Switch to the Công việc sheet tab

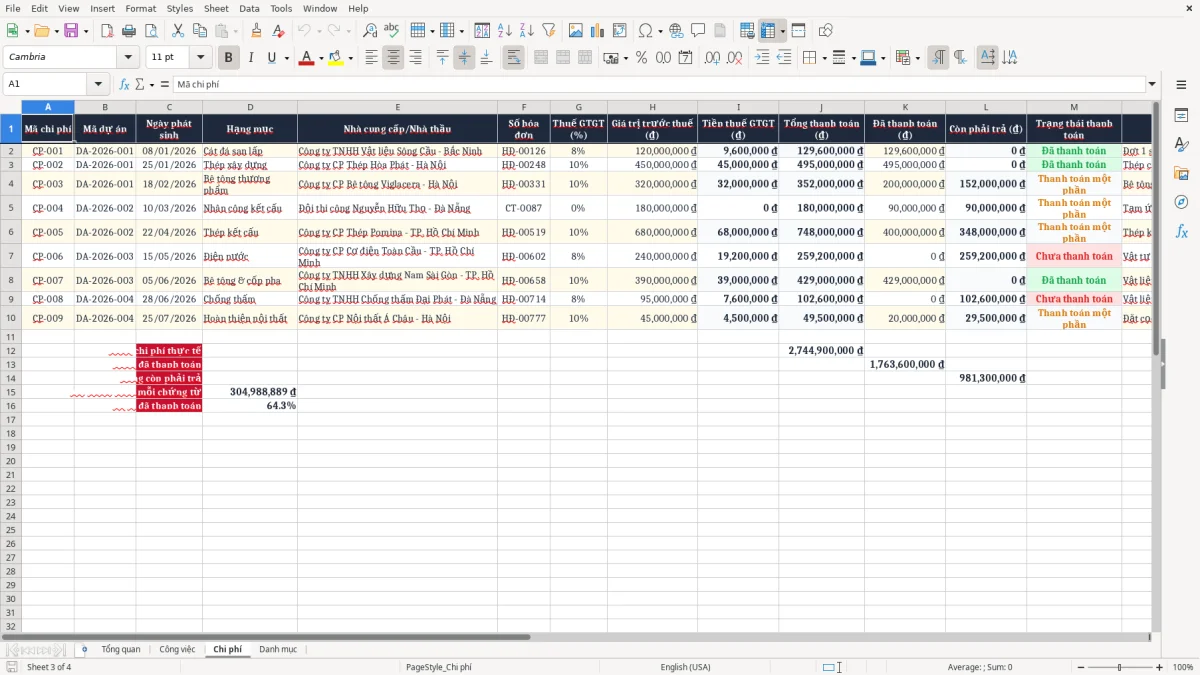[x=177, y=649]
